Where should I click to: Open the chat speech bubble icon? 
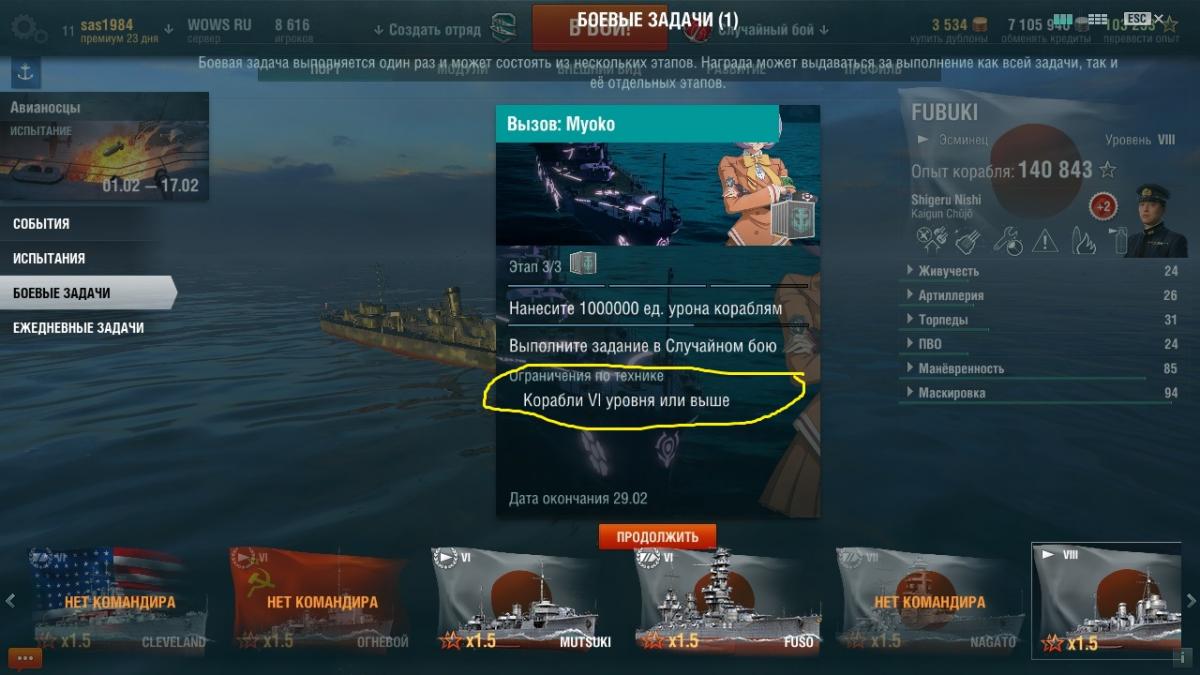(25, 658)
